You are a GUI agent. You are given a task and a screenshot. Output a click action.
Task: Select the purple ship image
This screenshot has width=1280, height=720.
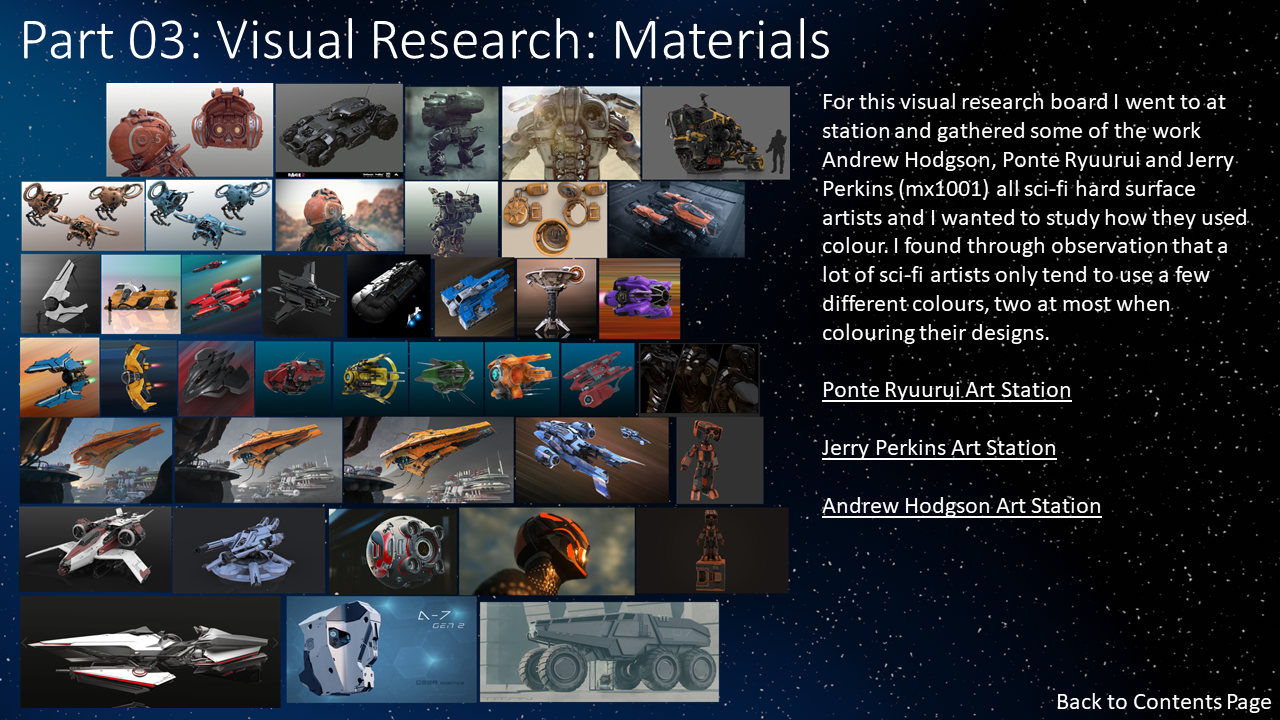coord(639,299)
